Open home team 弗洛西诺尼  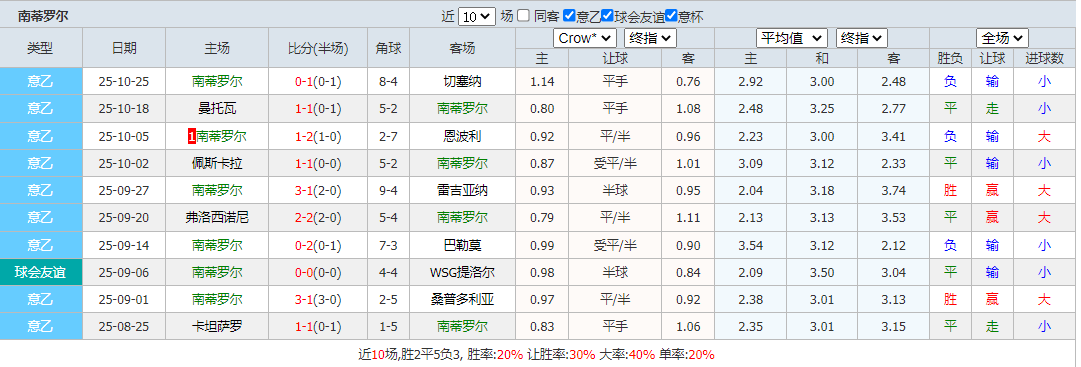point(217,218)
